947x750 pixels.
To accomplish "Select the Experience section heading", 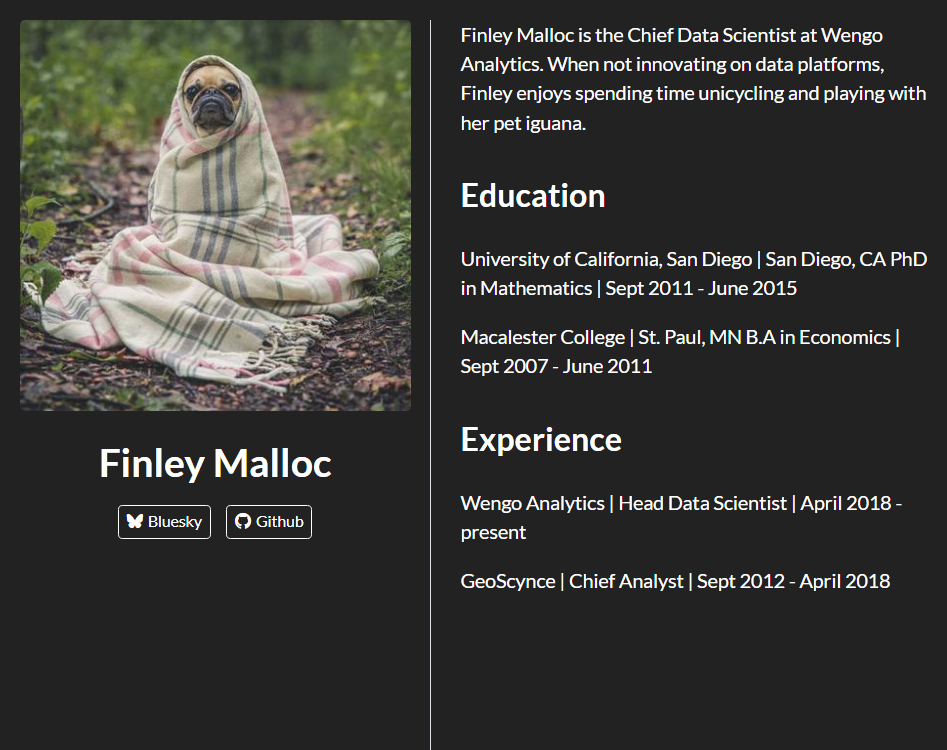I will 540,439.
